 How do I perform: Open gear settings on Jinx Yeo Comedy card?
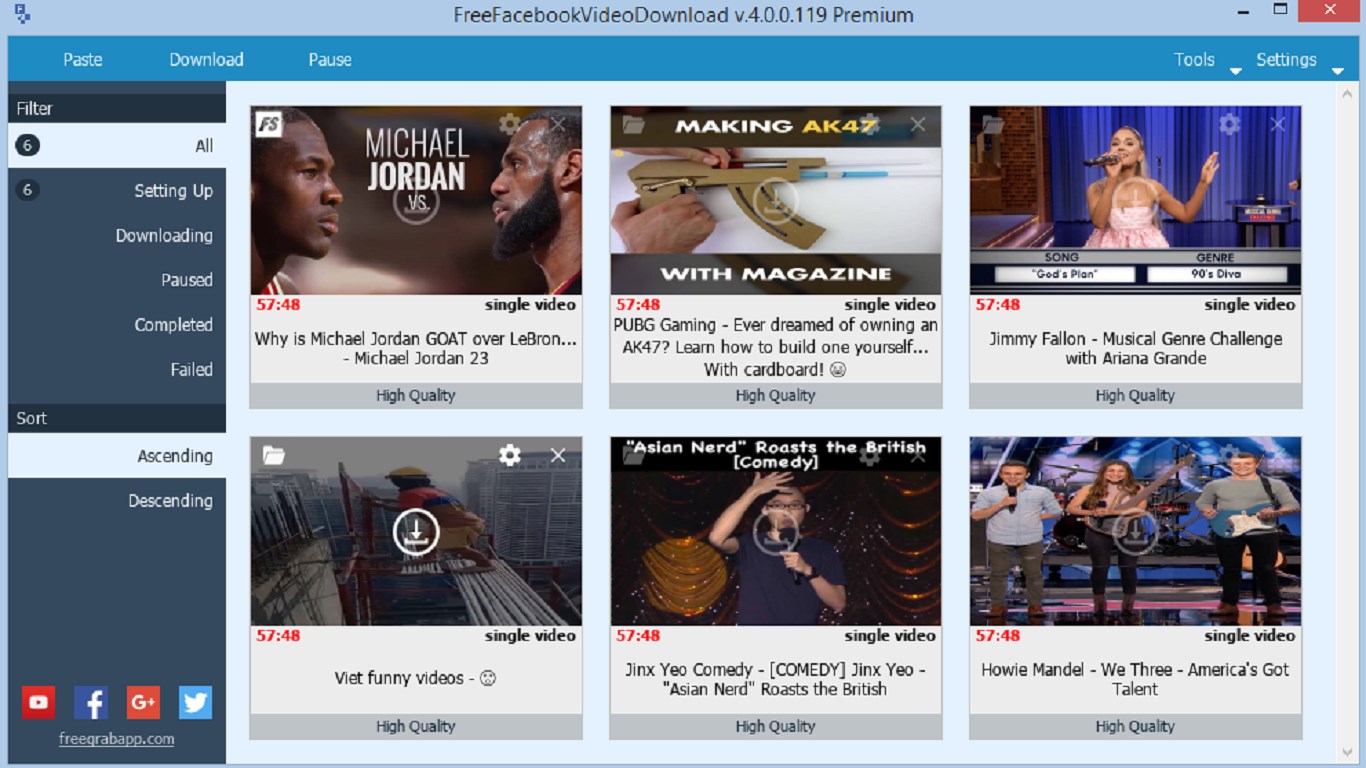pyautogui.click(x=870, y=455)
